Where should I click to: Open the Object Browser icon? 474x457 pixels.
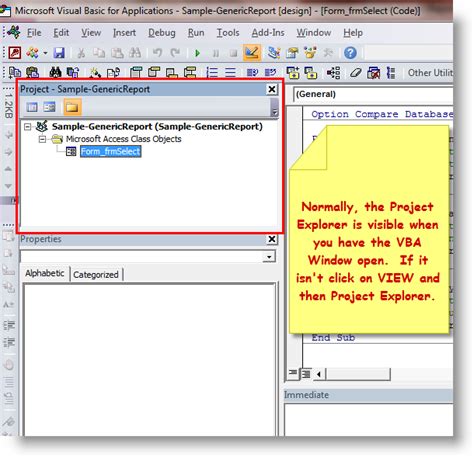310,53
